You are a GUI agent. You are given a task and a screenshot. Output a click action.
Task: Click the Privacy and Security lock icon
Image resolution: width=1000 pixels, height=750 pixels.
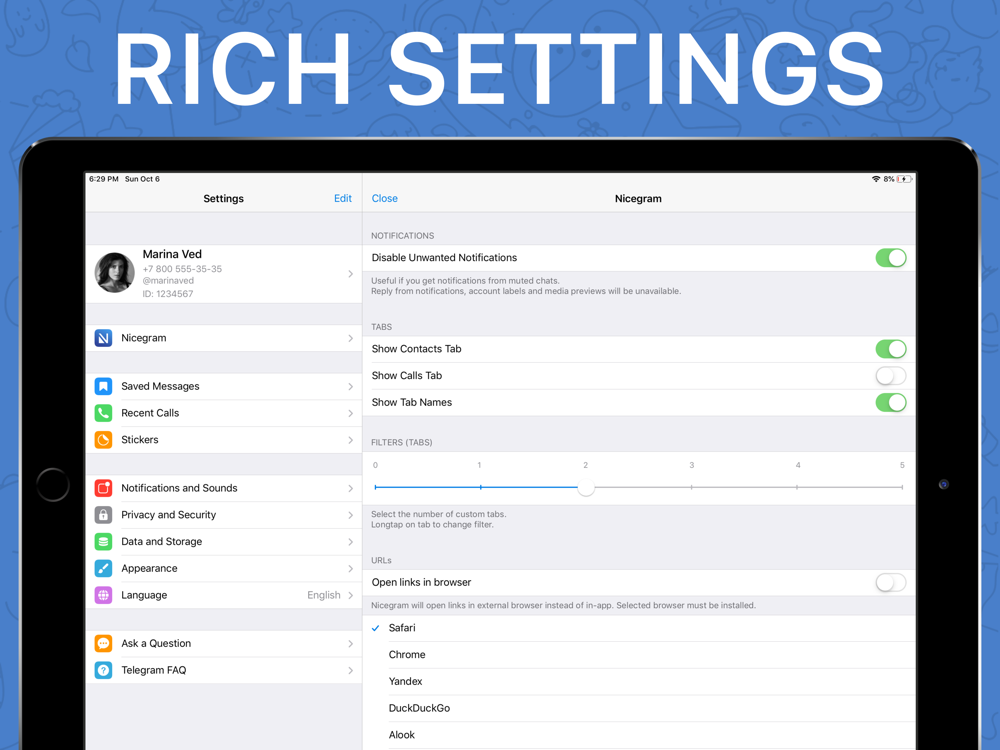tap(103, 515)
